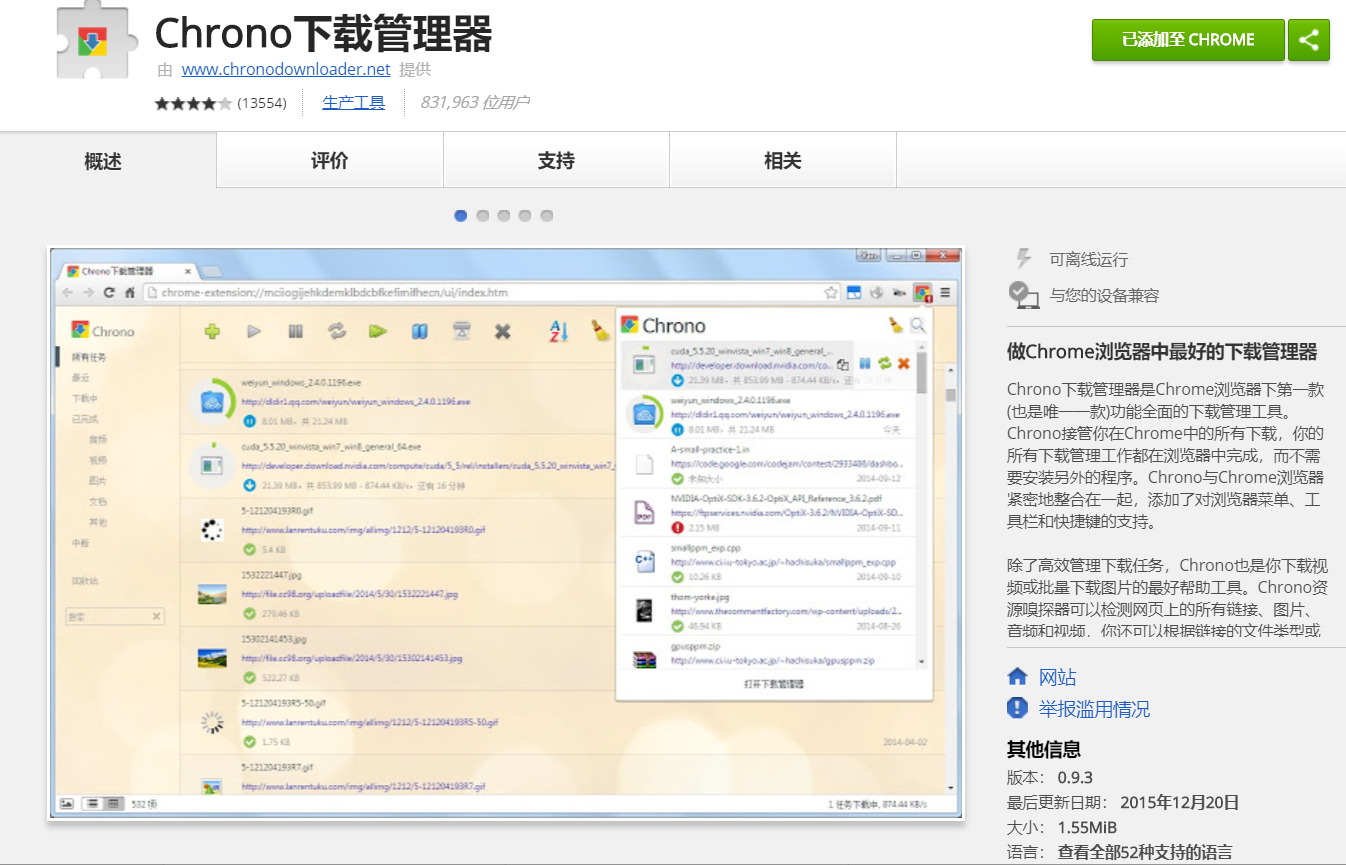The width and height of the screenshot is (1346, 865).
Task: Open the www.chronodownloader.net link
Action: click(x=286, y=70)
